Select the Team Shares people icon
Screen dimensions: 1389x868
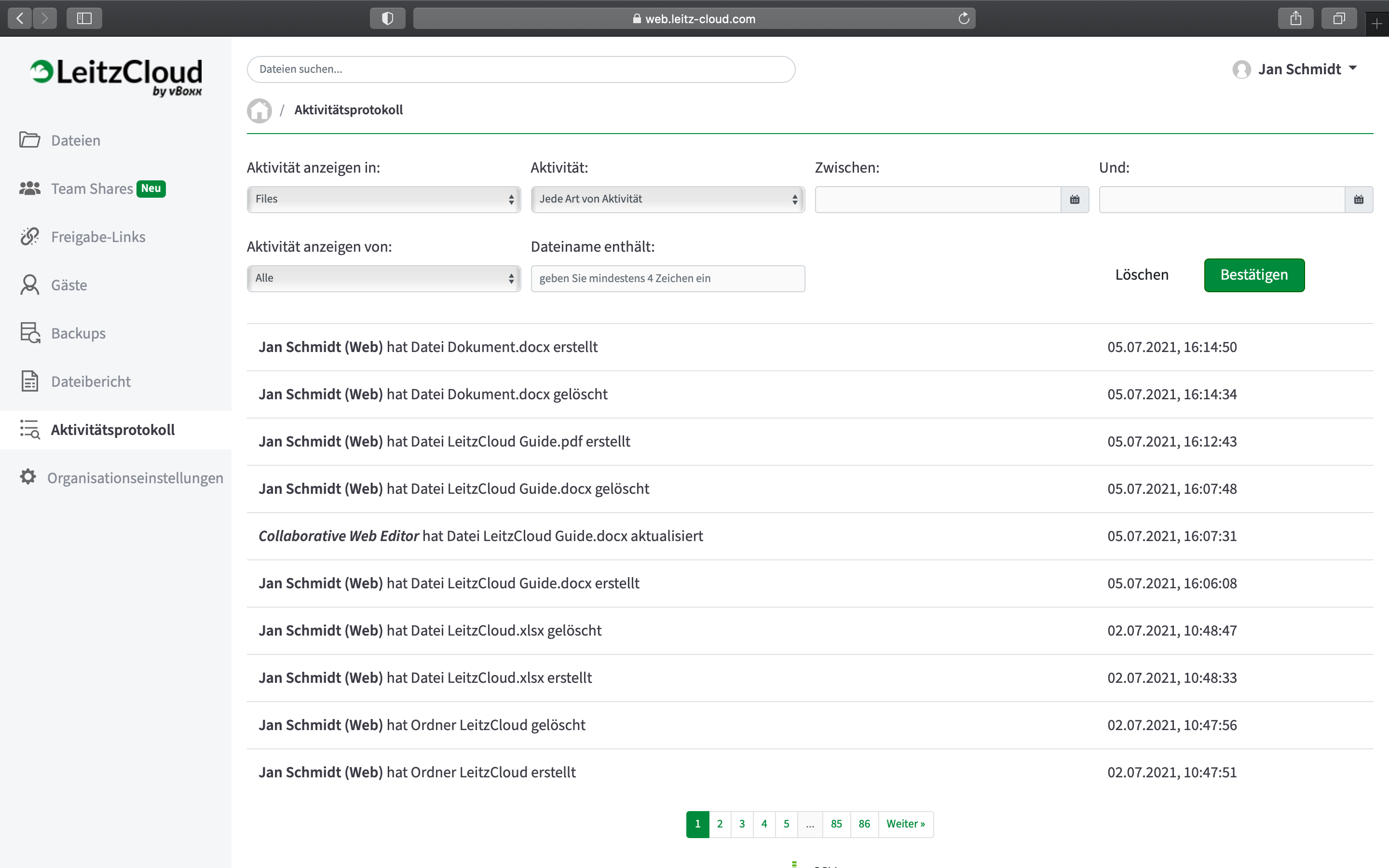click(29, 188)
